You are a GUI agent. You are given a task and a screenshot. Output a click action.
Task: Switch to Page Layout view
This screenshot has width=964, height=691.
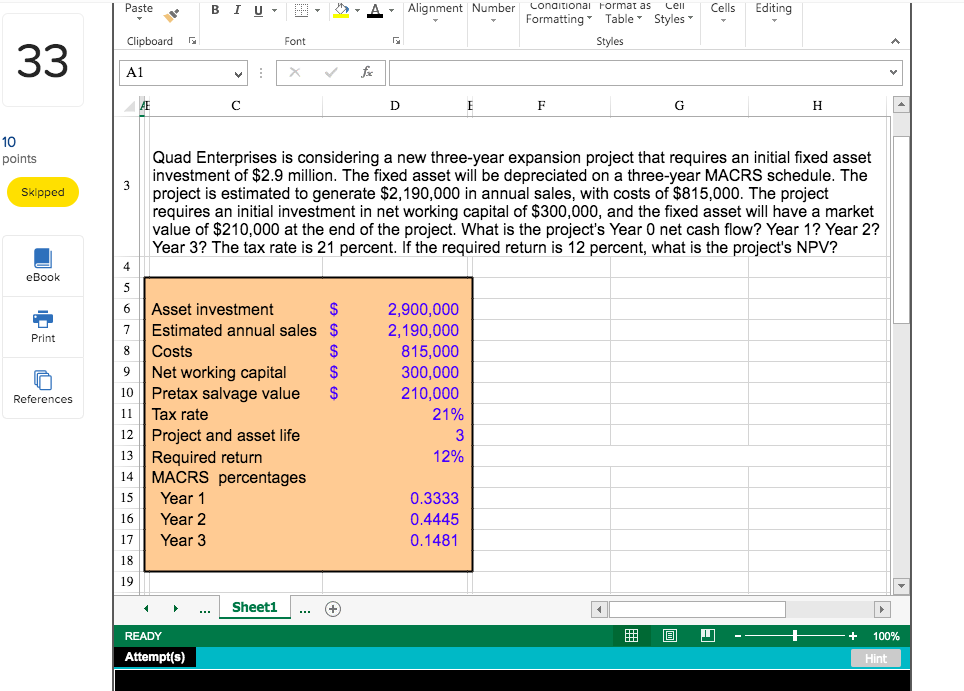coord(669,636)
